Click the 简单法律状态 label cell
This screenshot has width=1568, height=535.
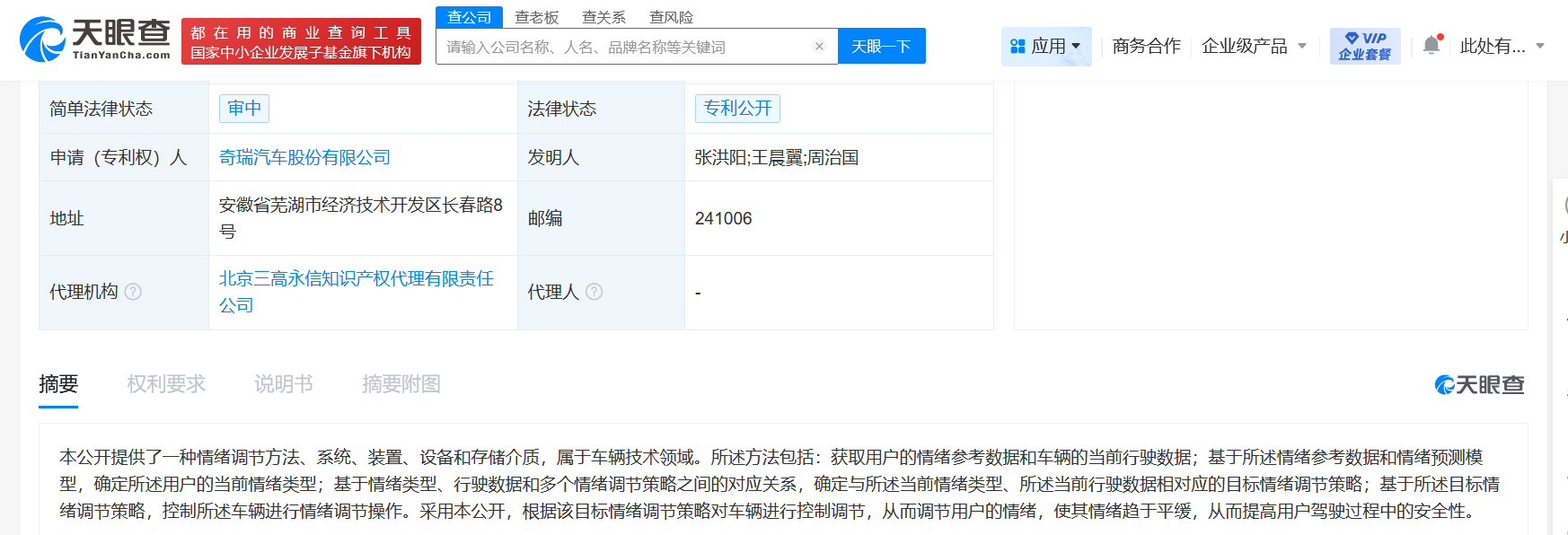click(124, 109)
